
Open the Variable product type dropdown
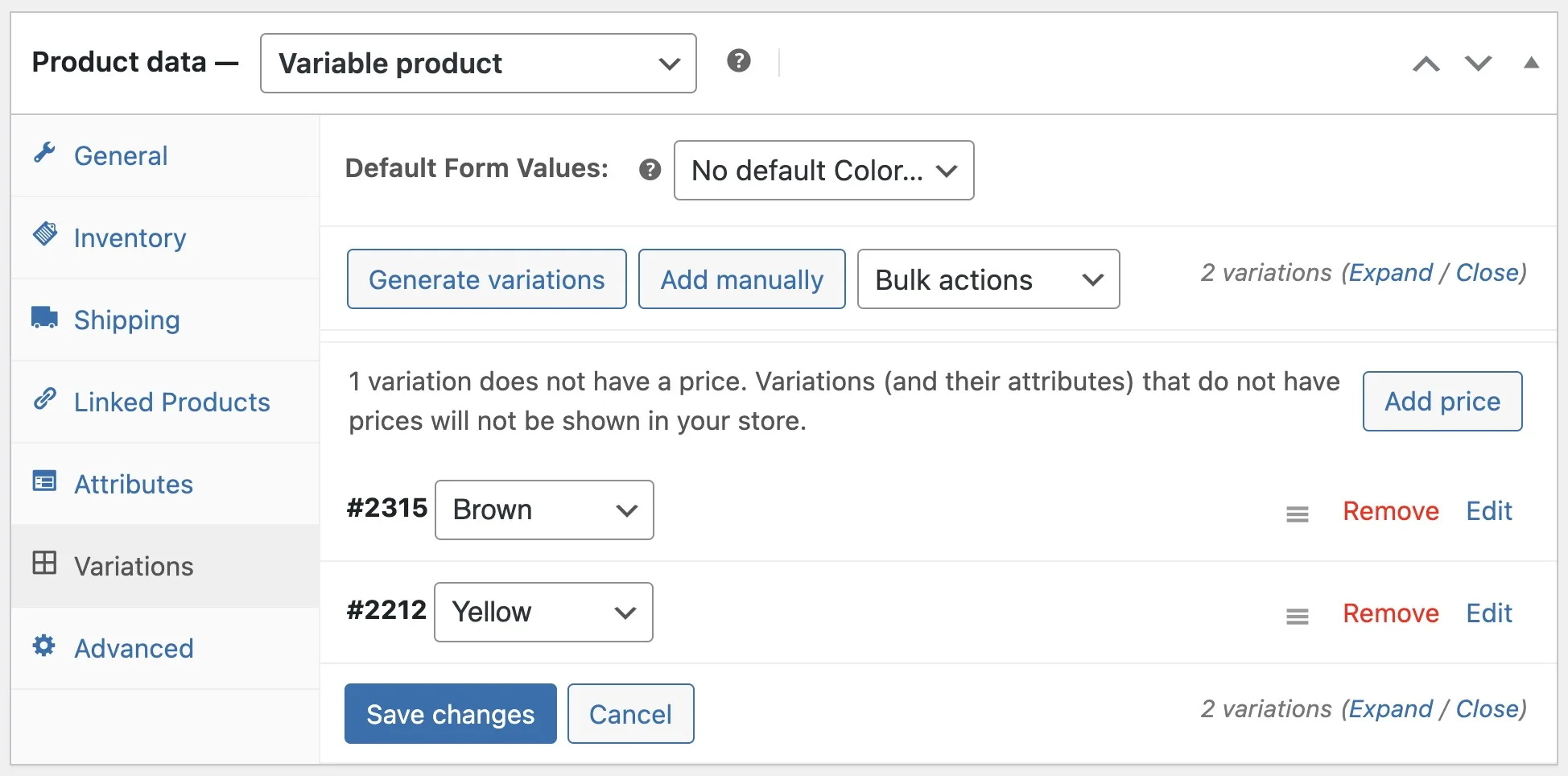(x=478, y=63)
